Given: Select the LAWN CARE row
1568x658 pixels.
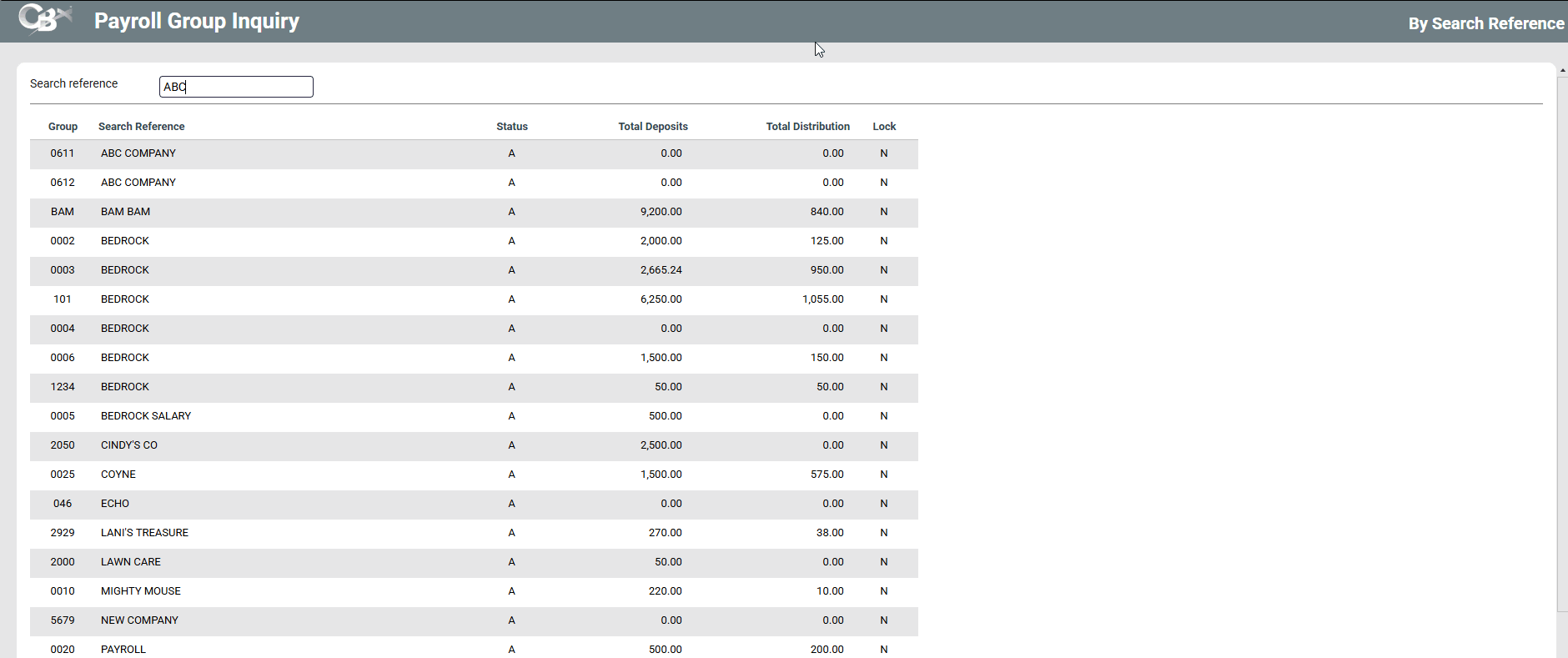Looking at the screenshot, I should 131,562.
